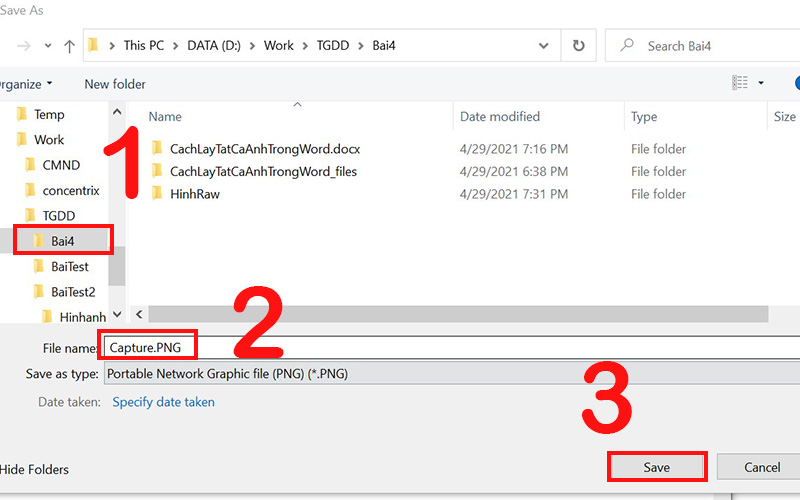Click the horizontal scrollbar left arrow
Screen dimensions: 800x500
pos(139,314)
